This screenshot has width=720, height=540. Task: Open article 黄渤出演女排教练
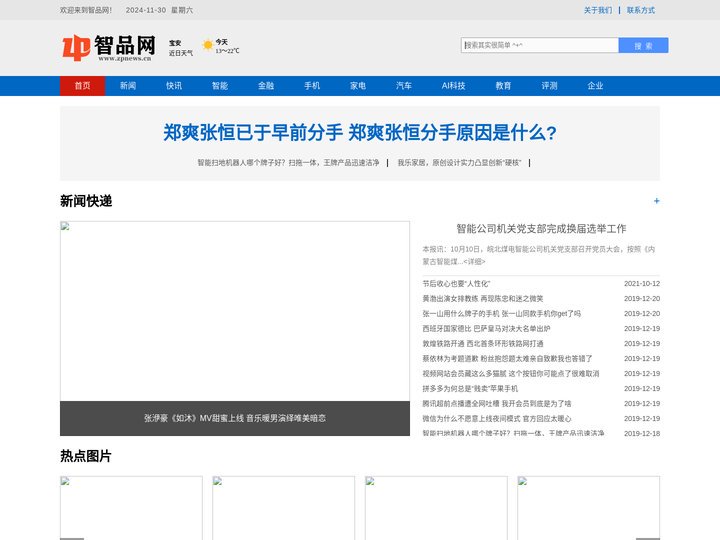(483, 299)
